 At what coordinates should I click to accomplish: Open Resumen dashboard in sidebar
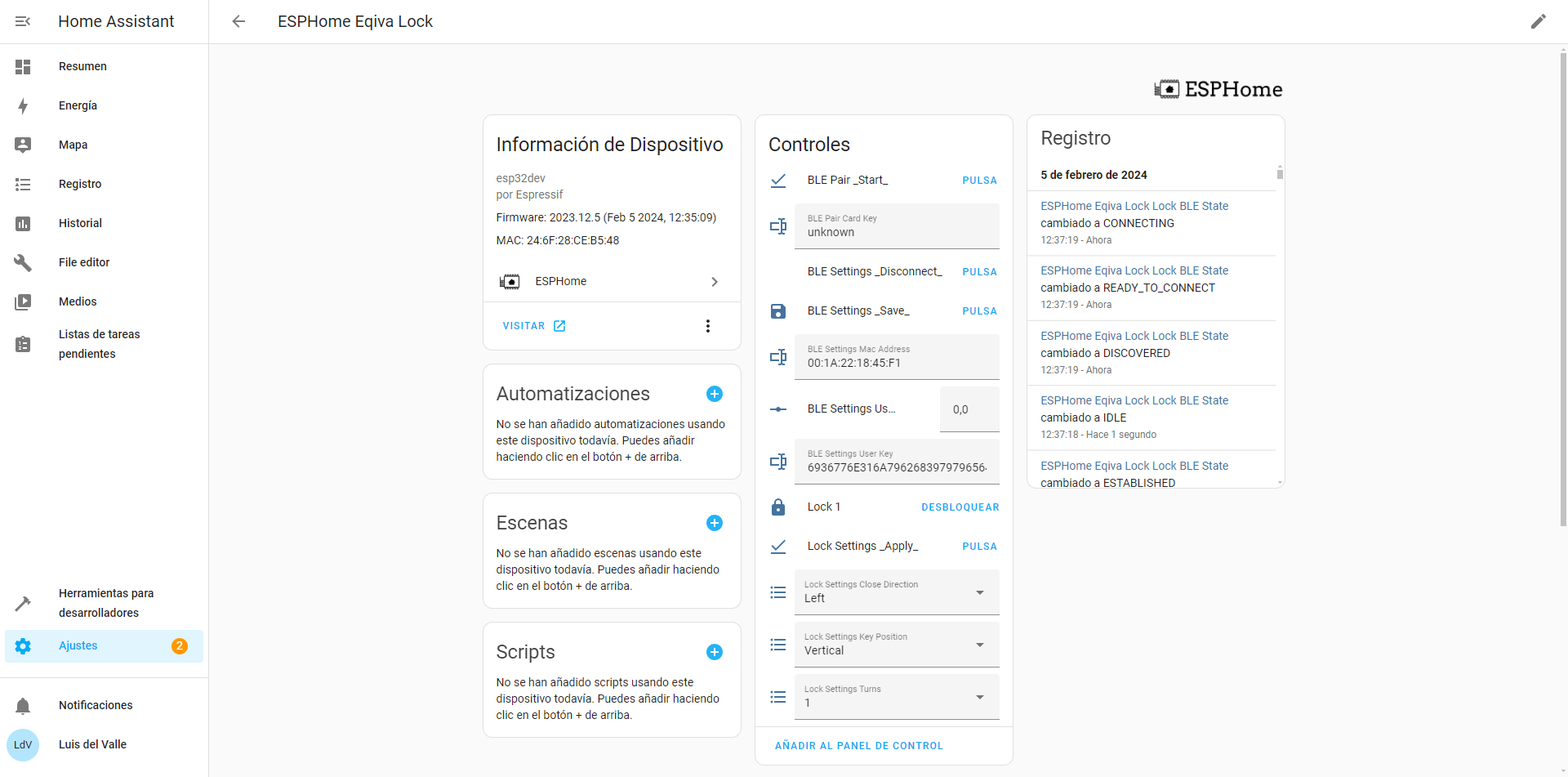coord(104,66)
